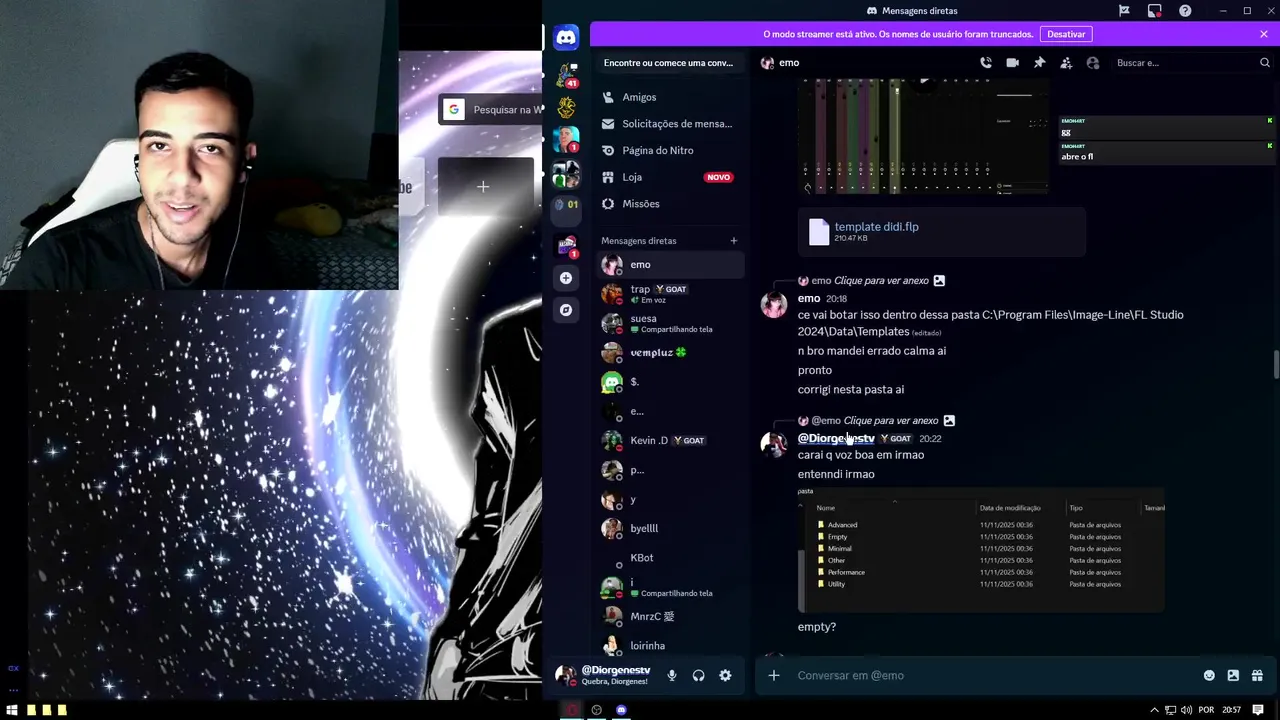Dismiss the streamer mode purple banner
The image size is (1280, 720).
pyautogui.click(x=1264, y=34)
